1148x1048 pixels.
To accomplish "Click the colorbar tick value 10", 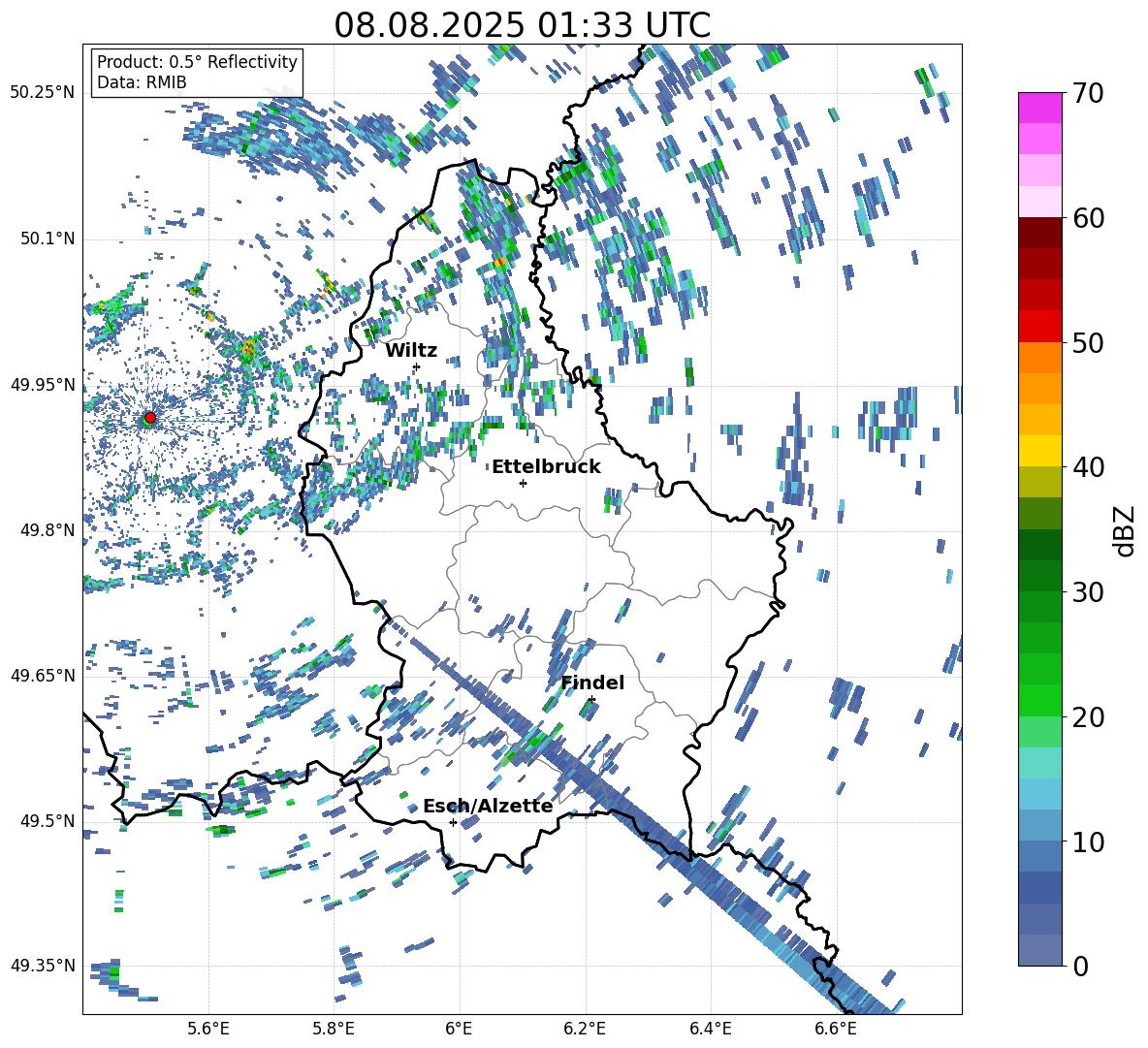I will pos(1087,842).
